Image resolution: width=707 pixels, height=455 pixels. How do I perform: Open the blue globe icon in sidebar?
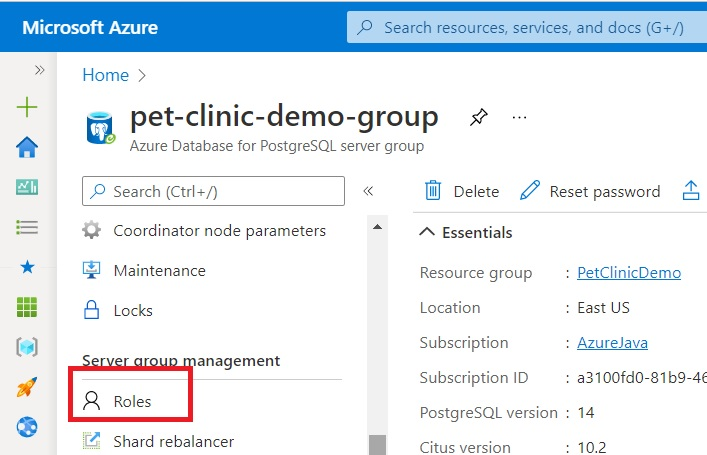[27, 427]
